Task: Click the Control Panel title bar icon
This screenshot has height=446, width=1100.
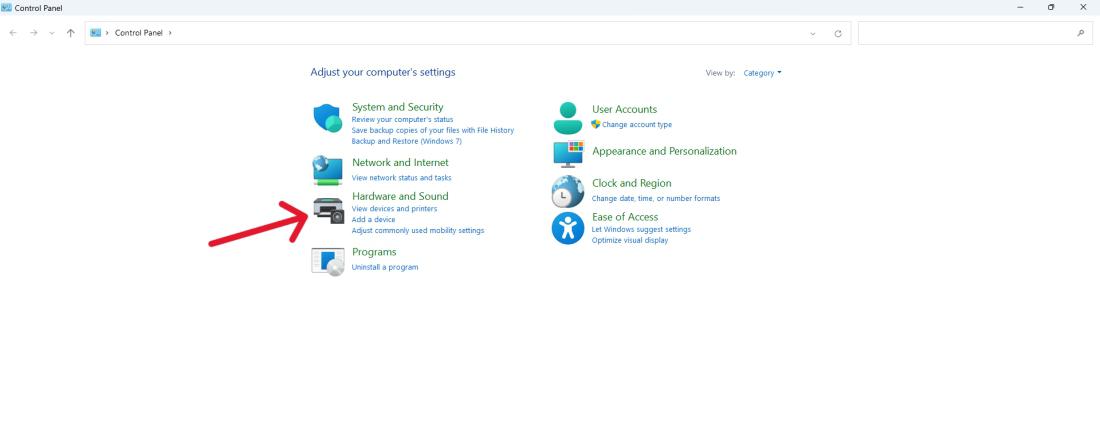Action: [x=6, y=8]
